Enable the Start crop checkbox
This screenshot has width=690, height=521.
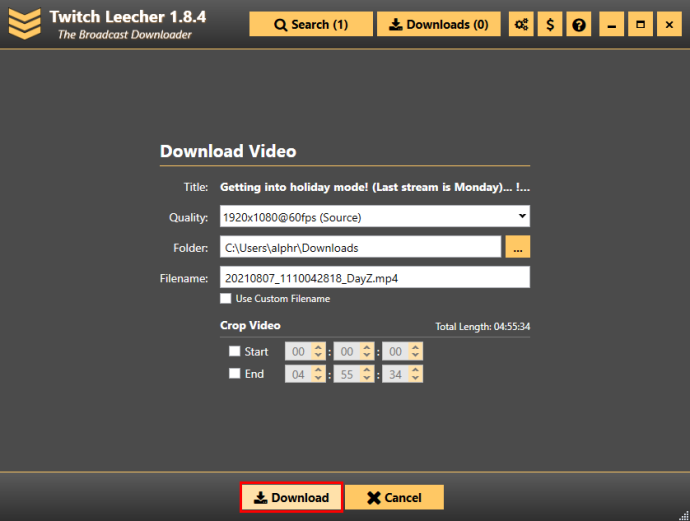(x=235, y=351)
